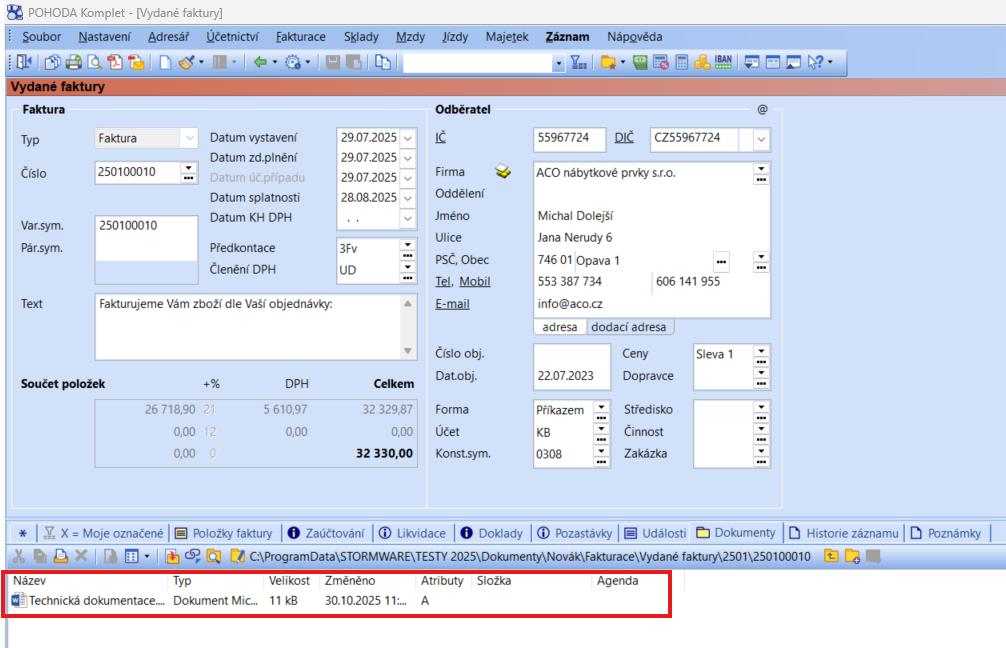Click the PDF export toolbar icon
The height and width of the screenshot is (648, 1006).
click(x=115, y=63)
